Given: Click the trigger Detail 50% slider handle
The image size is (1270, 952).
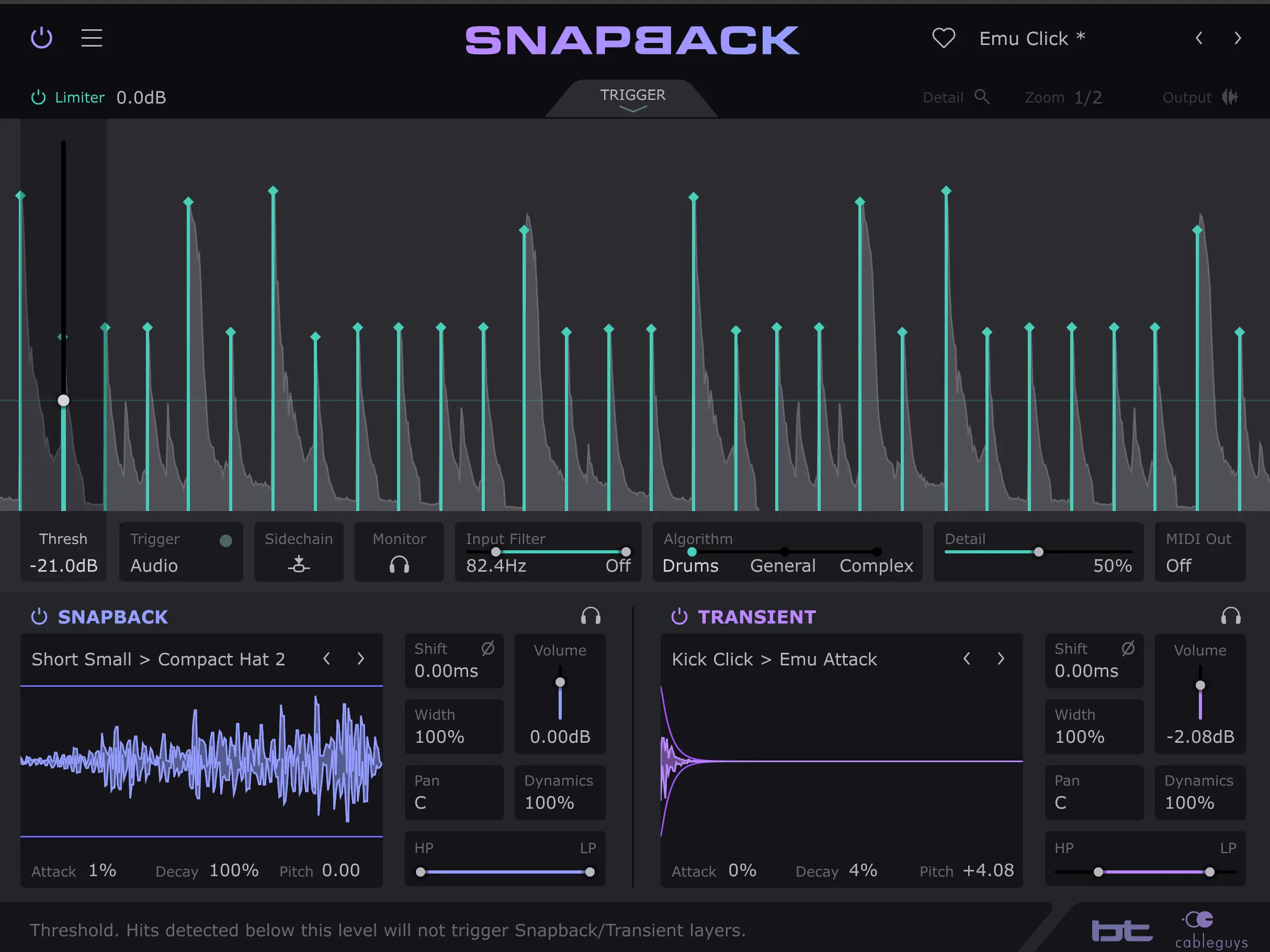Looking at the screenshot, I should 1039,552.
